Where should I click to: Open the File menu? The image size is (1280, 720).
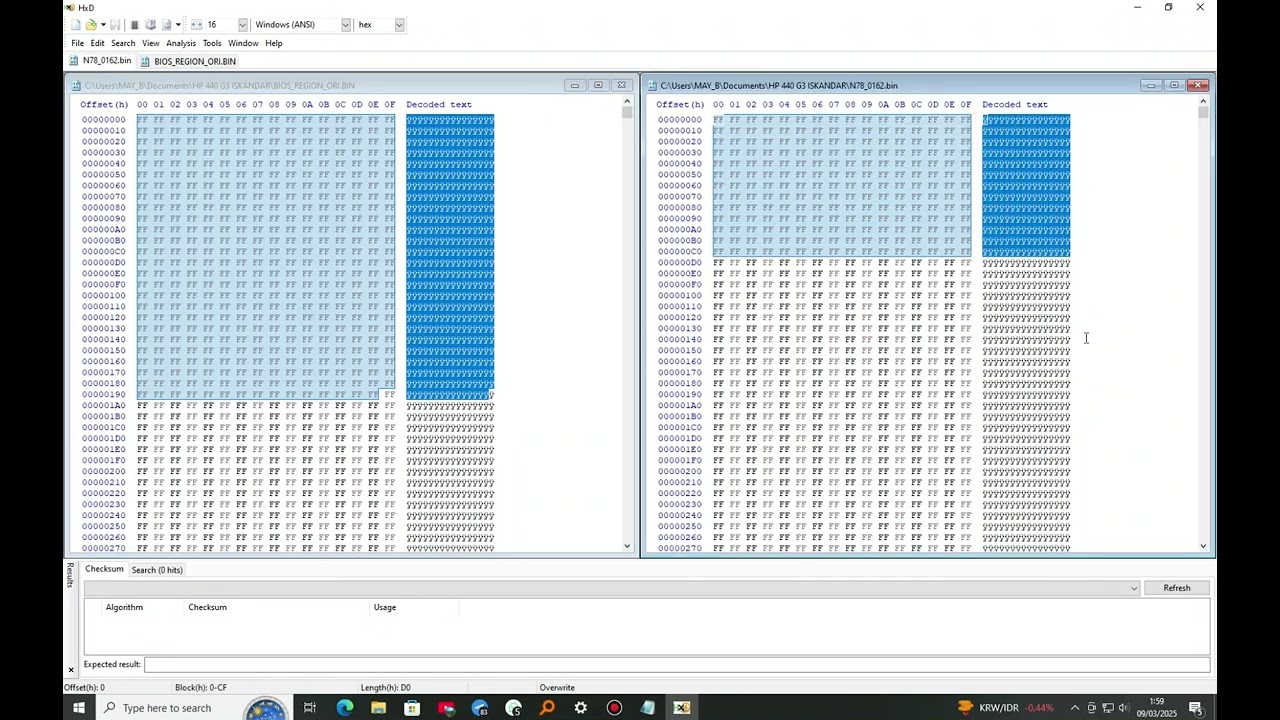77,43
